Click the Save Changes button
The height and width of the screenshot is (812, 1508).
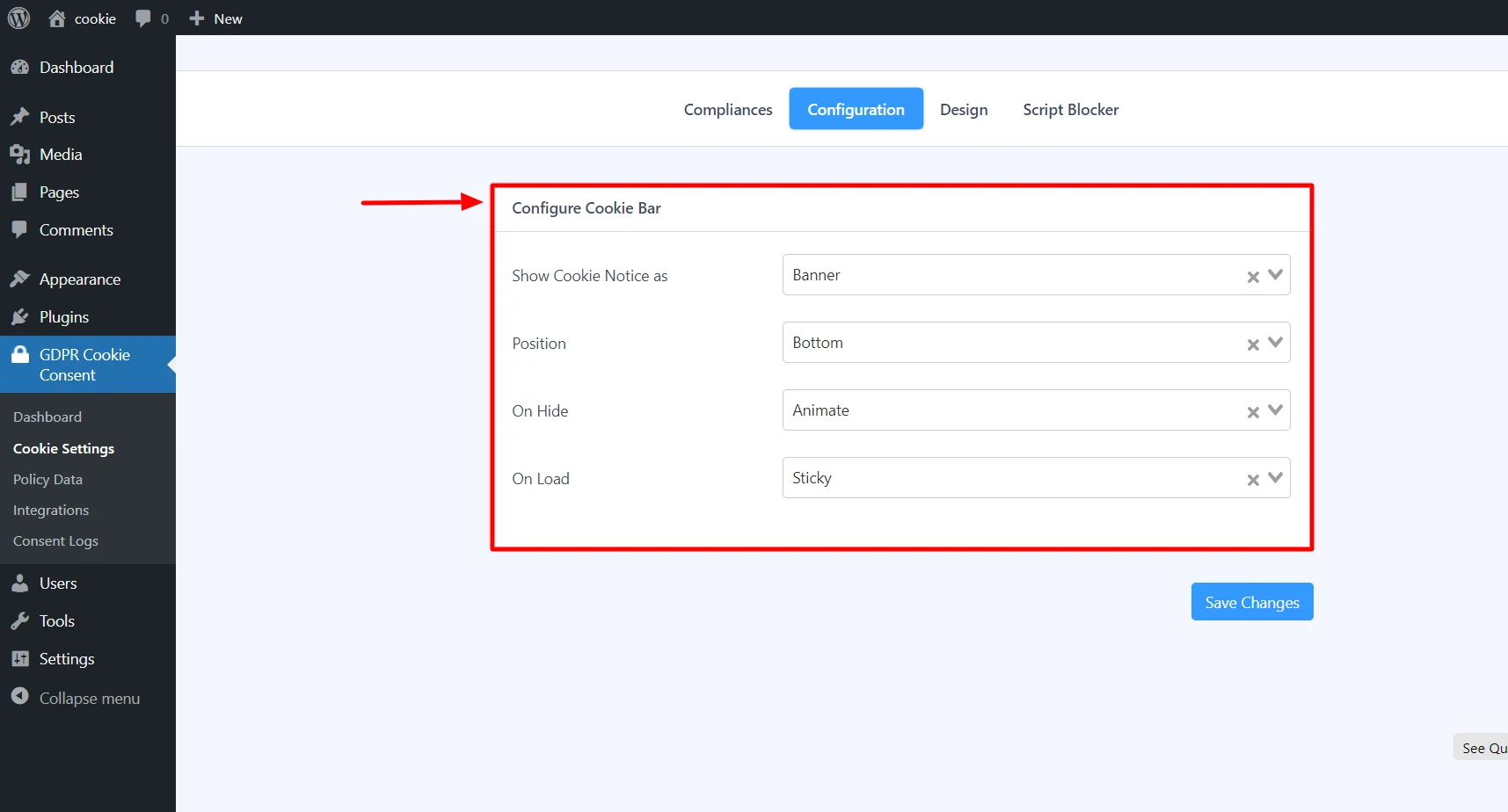[1251, 601]
